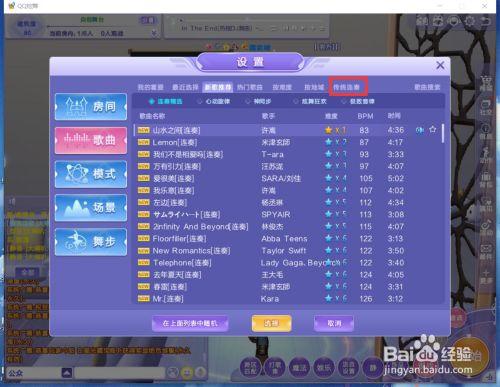Close the 设置 dialog with the X
Image resolution: width=500 pixels, height=387 pixels.
[440, 65]
